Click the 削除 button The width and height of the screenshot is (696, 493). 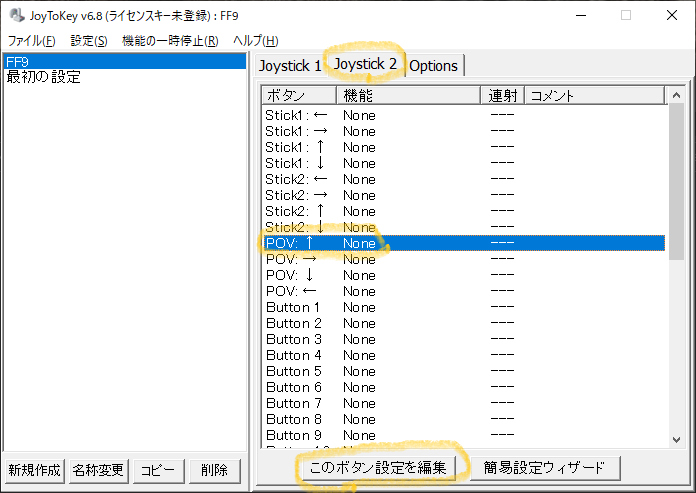[x=214, y=470]
